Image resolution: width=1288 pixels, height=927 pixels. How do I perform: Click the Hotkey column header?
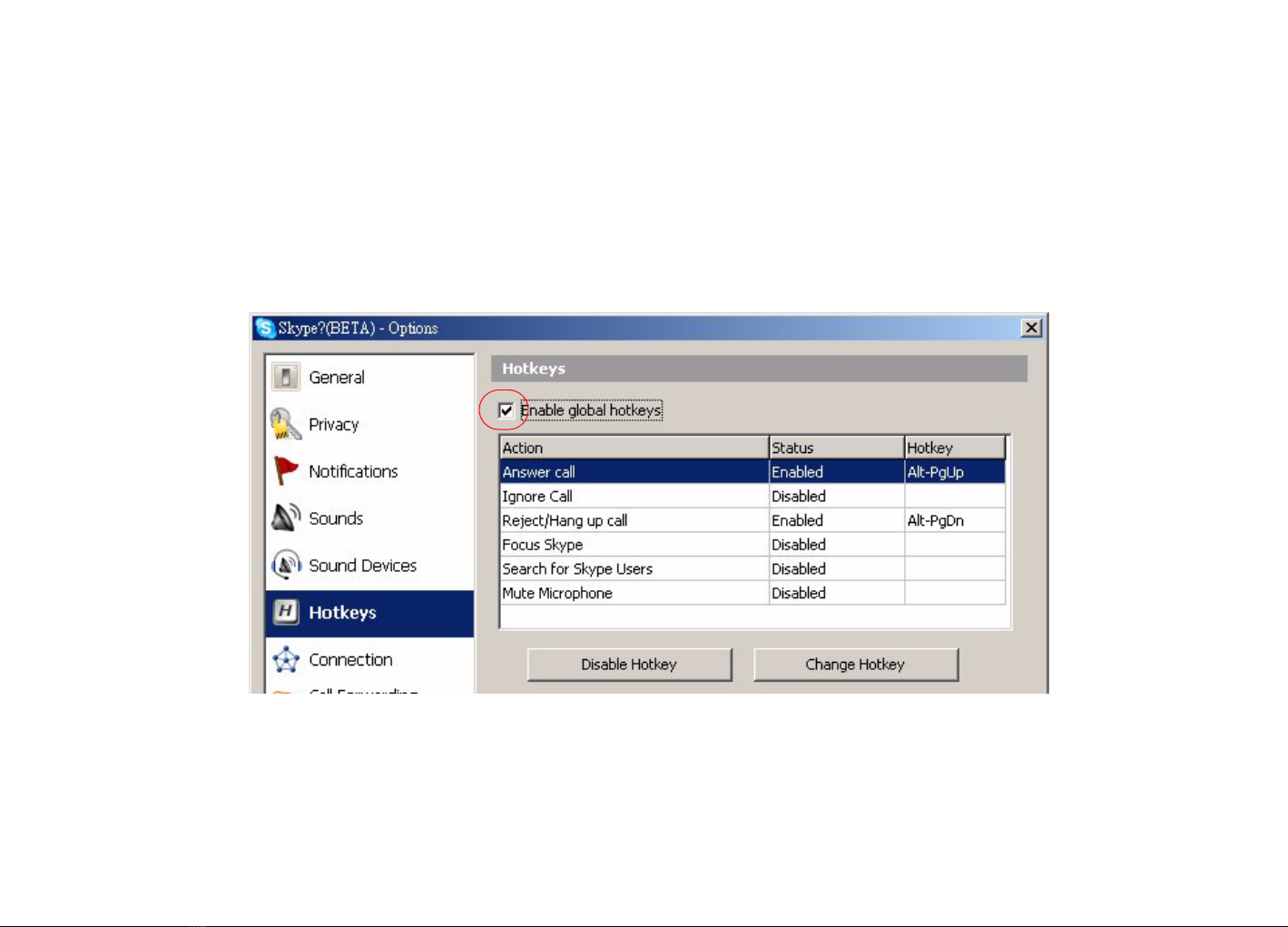[955, 448]
